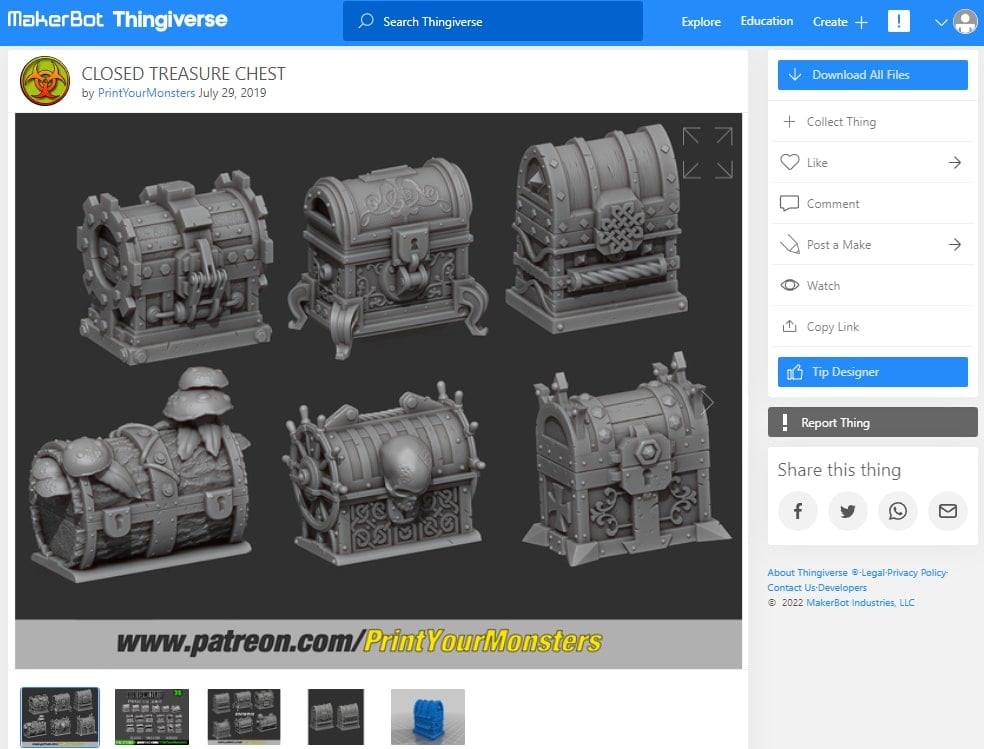This screenshot has width=984, height=749.
Task: Open the notification exclamation icon
Action: click(899, 21)
